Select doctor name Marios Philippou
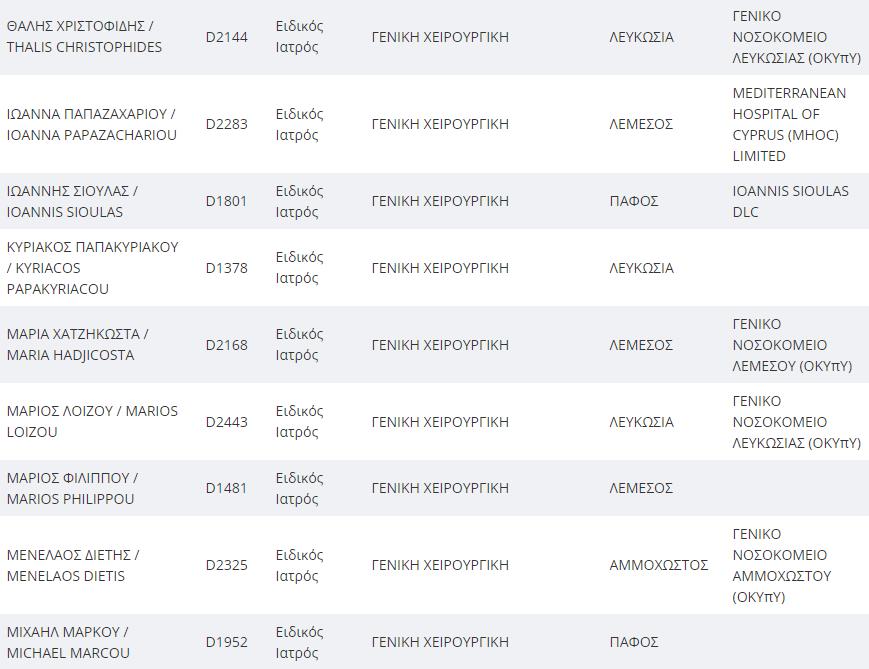The image size is (869, 669). point(73,488)
